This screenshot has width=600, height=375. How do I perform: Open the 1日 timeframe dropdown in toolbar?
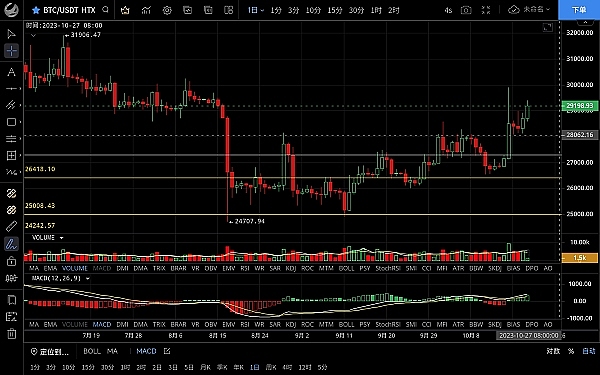point(256,10)
